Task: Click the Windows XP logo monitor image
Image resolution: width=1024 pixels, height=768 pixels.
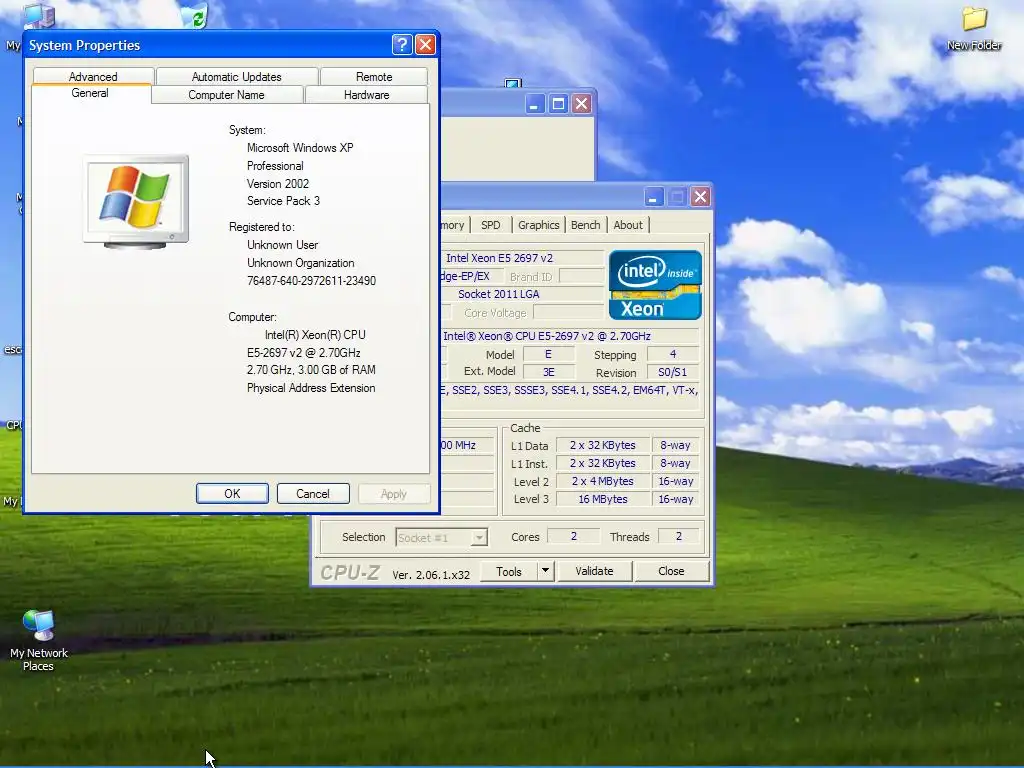Action: pyautogui.click(x=136, y=202)
